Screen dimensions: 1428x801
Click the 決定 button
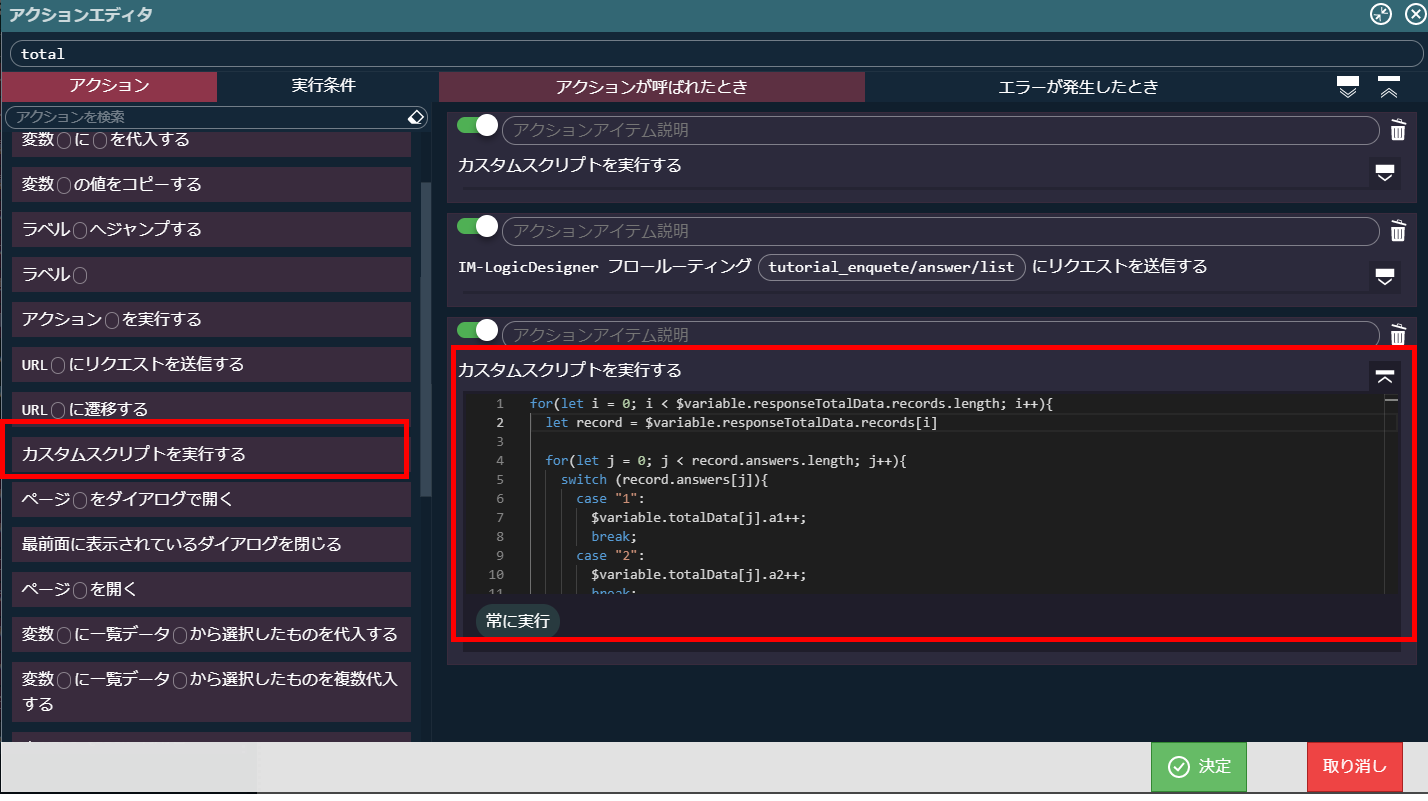coord(1199,767)
